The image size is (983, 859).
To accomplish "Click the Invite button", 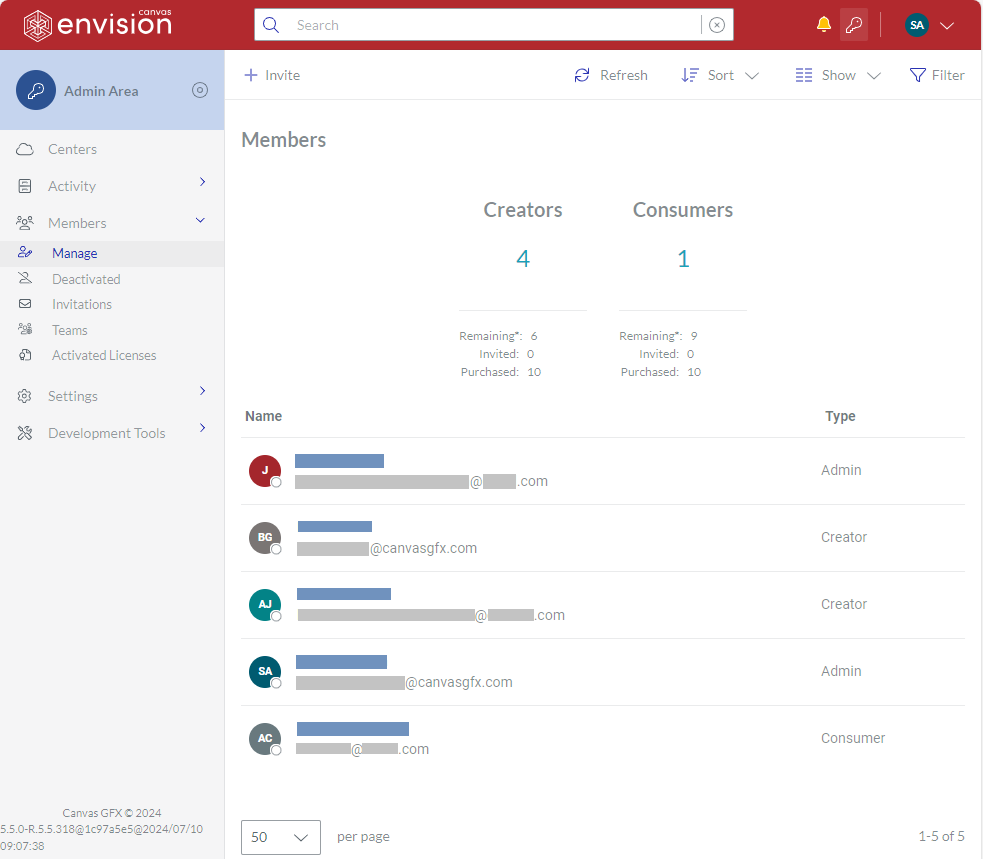I will pos(271,74).
